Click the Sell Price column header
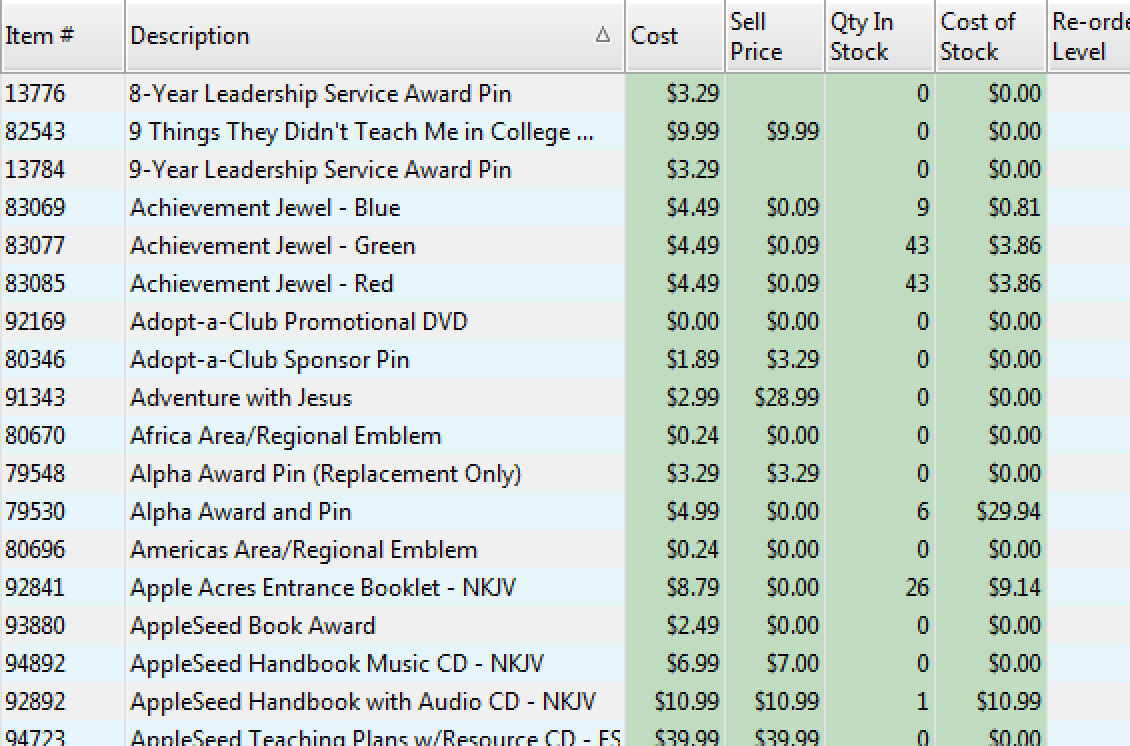Image resolution: width=1130 pixels, height=746 pixels. [757, 37]
